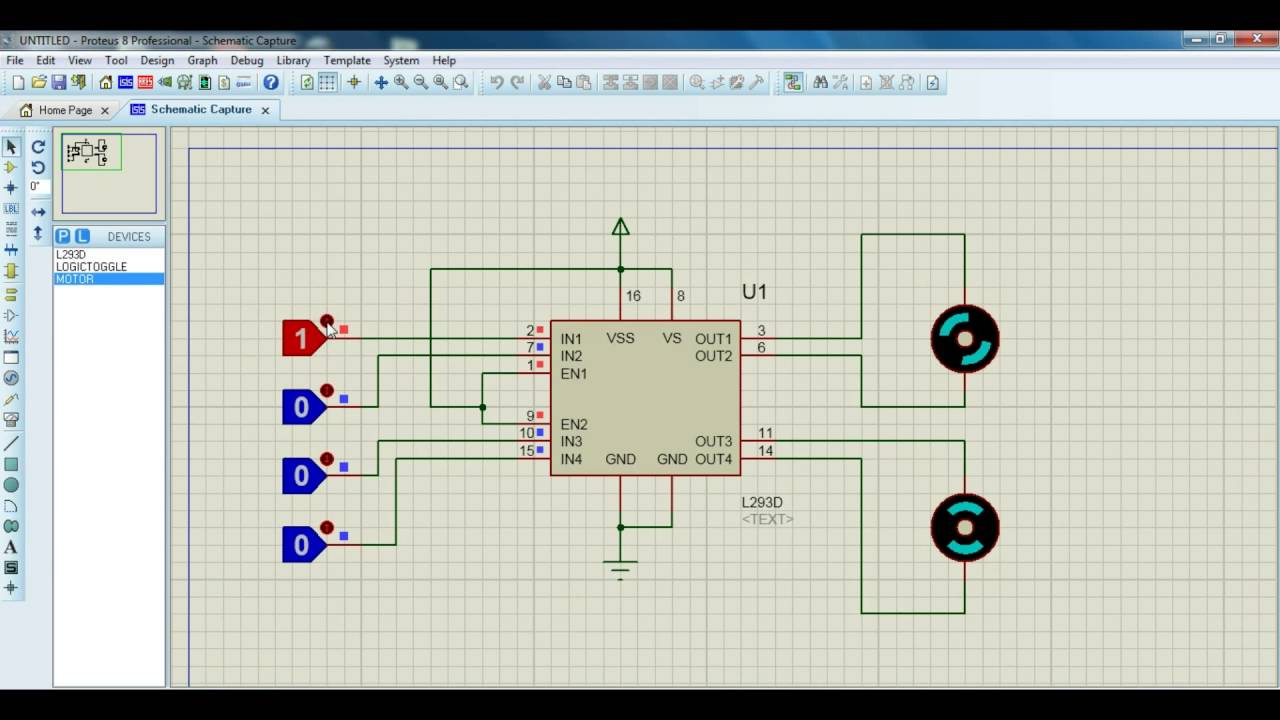The height and width of the screenshot is (720, 1280).
Task: Select the Buses Mode tool
Action: click(x=11, y=250)
